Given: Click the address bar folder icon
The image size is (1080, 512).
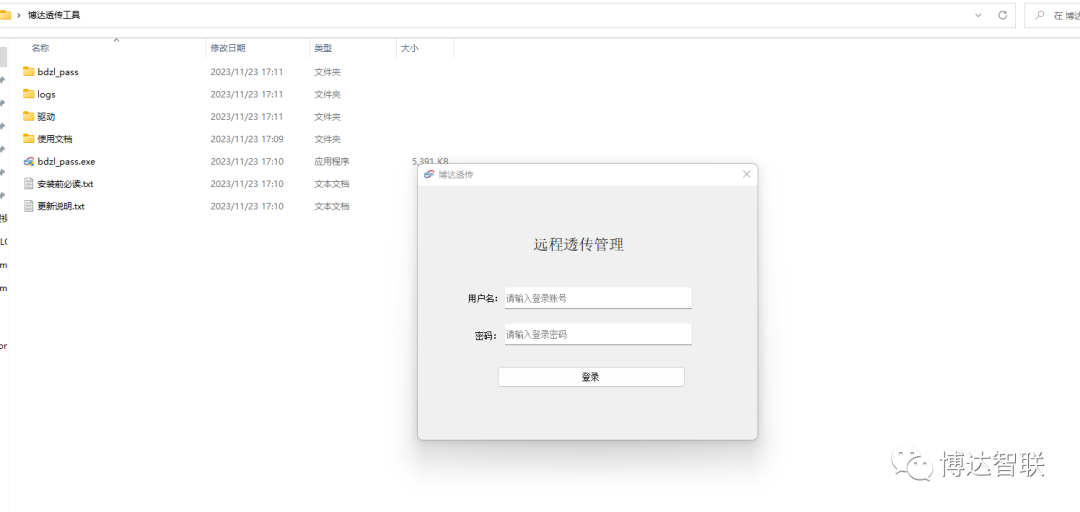Looking at the screenshot, I should 5,14.
